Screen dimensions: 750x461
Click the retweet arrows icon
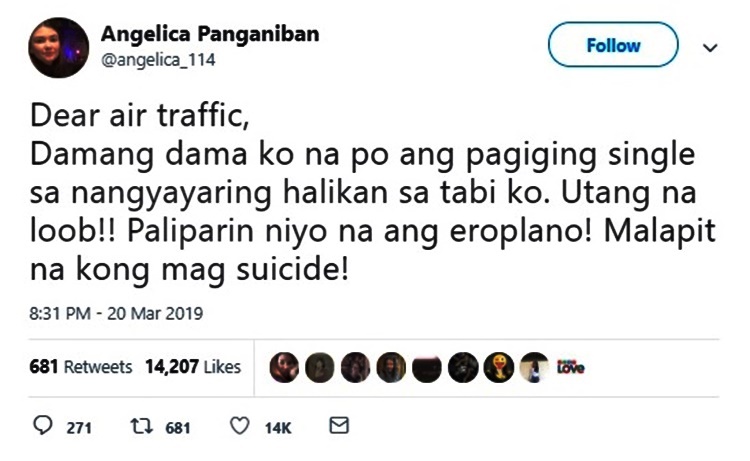coord(142,426)
